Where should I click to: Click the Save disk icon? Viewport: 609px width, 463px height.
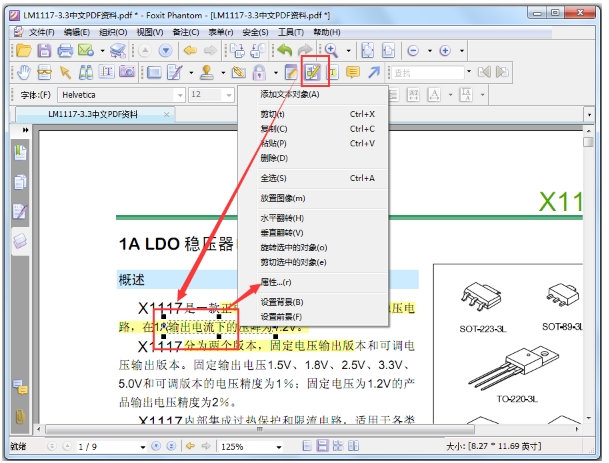pyautogui.click(x=44, y=50)
